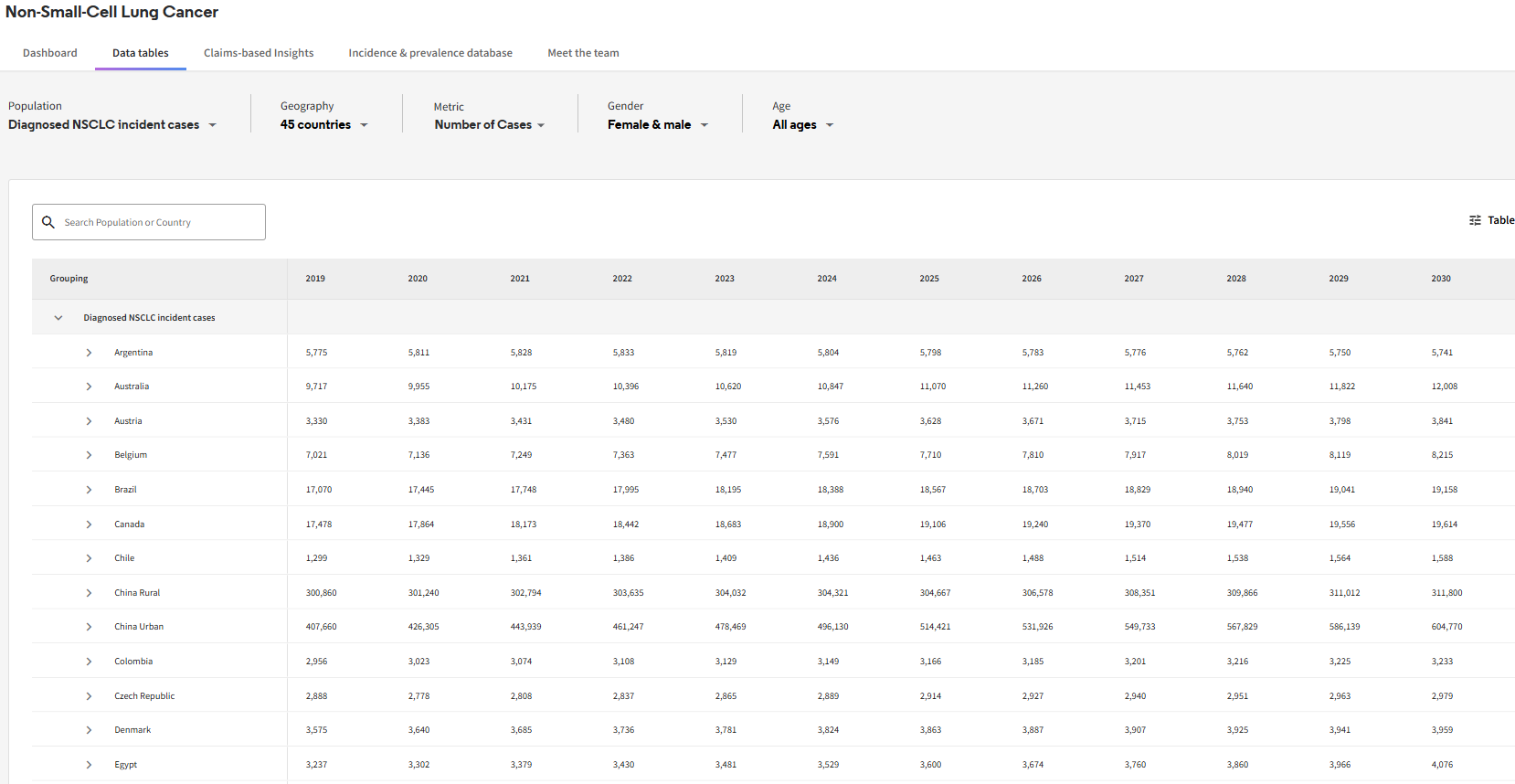This screenshot has width=1515, height=784.
Task: Open the Gender Female & male dropdown
Action: coord(657,125)
